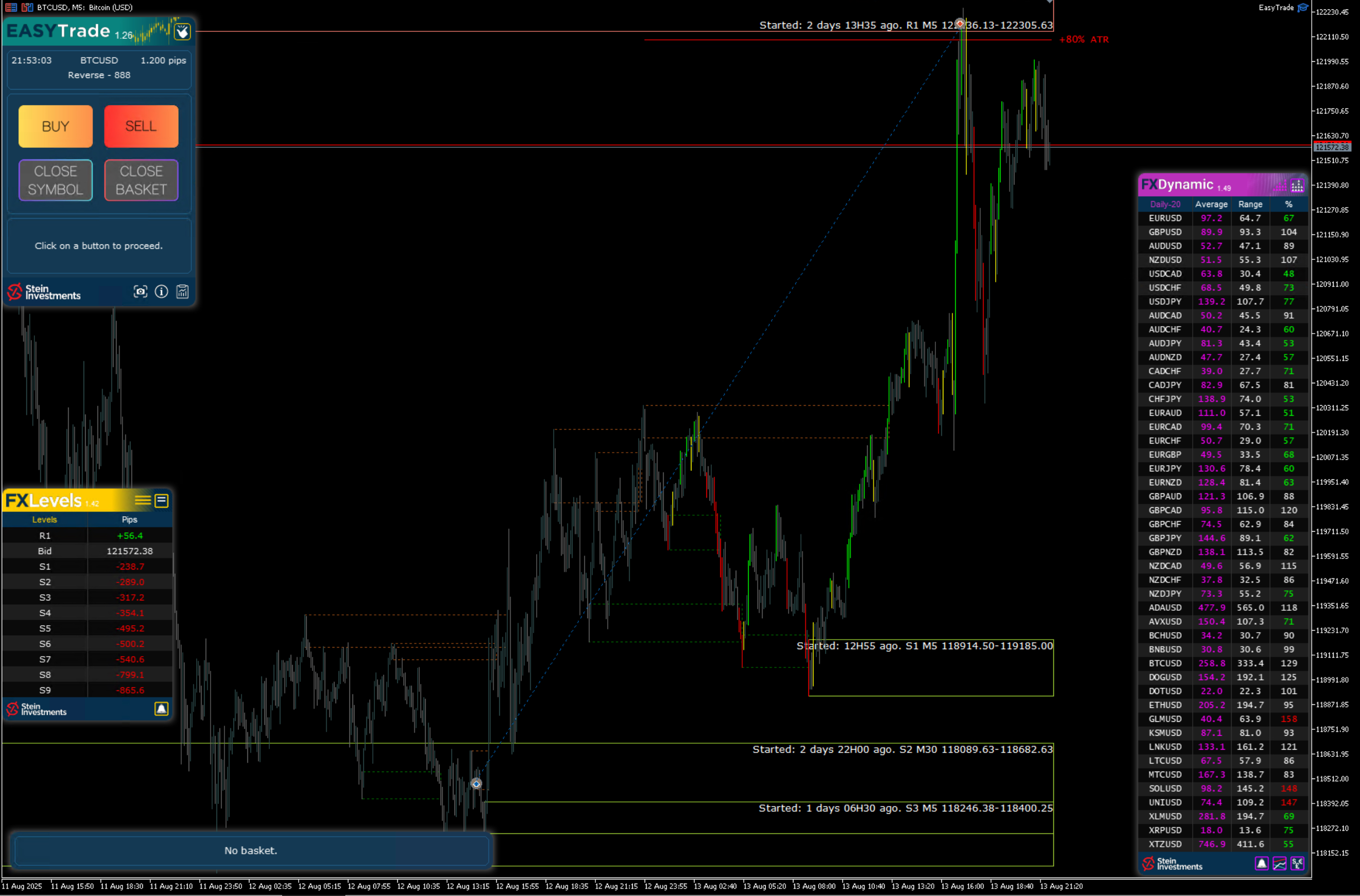
Task: Click the CLOSE BASKET button
Action: click(141, 180)
